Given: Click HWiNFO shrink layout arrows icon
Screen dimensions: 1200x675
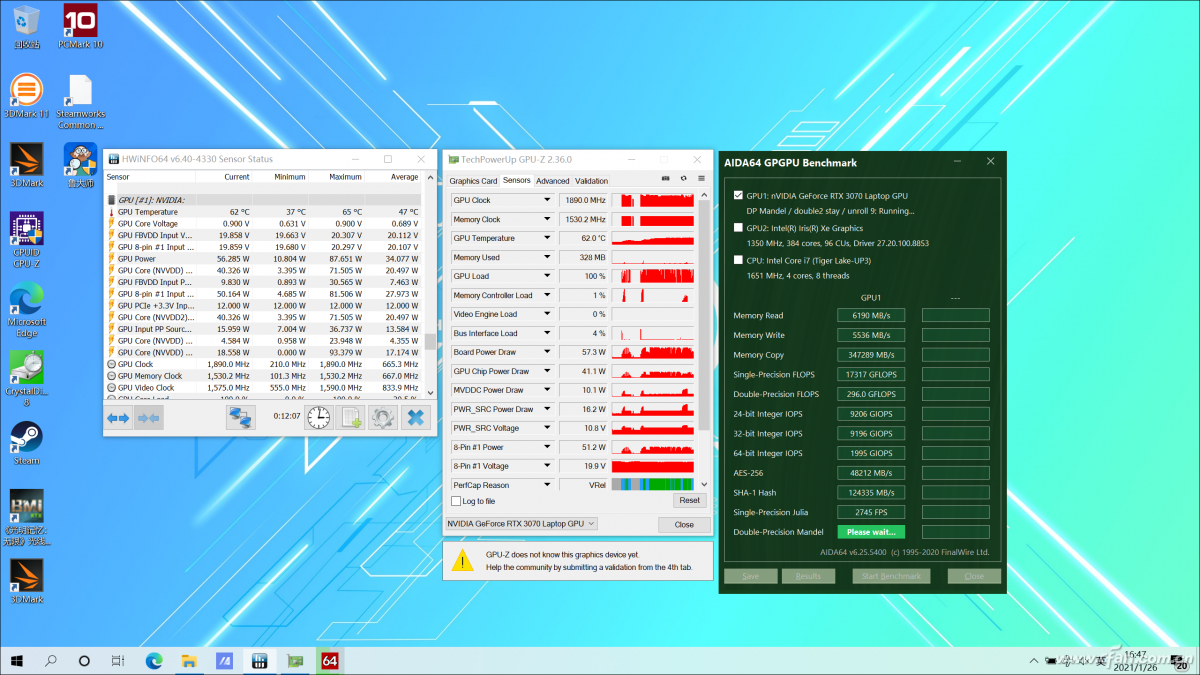Looking at the screenshot, I should (149, 418).
